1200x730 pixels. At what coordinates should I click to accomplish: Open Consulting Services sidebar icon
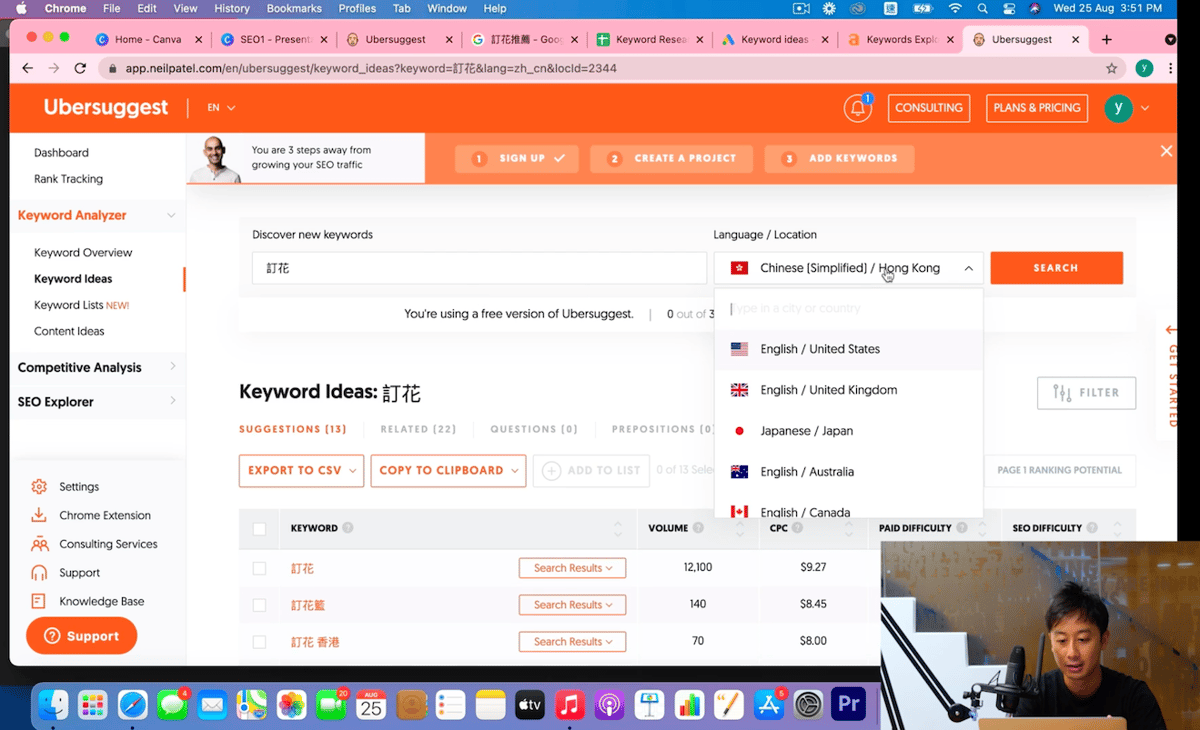(39, 544)
